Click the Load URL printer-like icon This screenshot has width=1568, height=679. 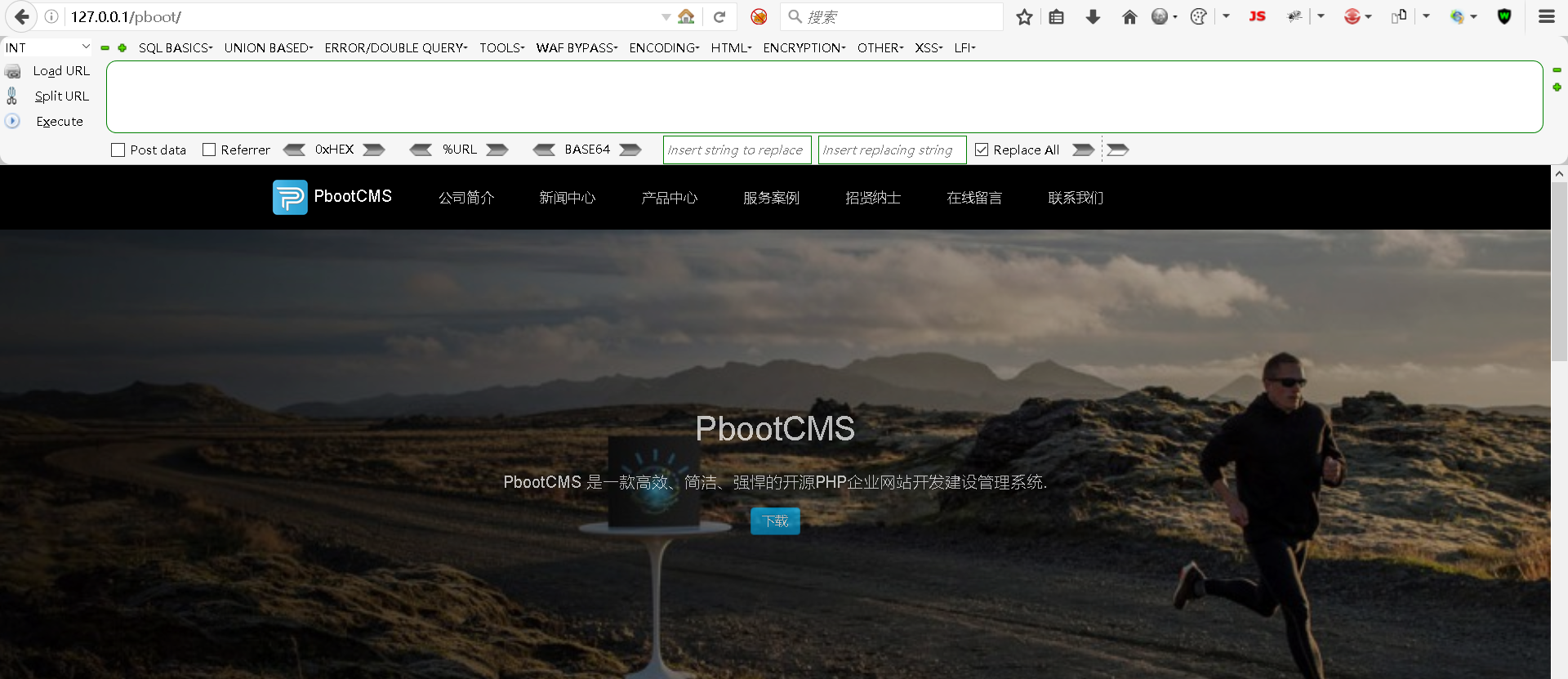coord(12,71)
